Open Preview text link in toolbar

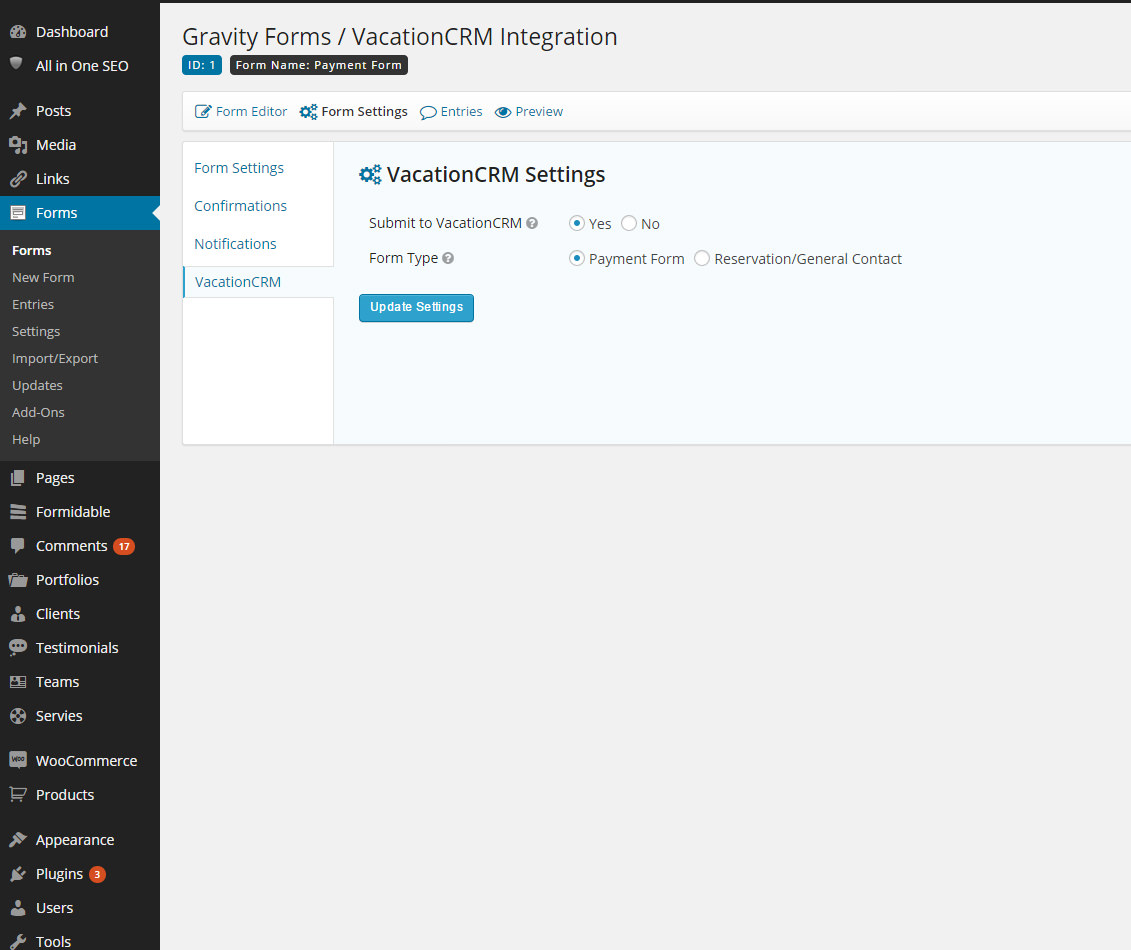(x=539, y=112)
